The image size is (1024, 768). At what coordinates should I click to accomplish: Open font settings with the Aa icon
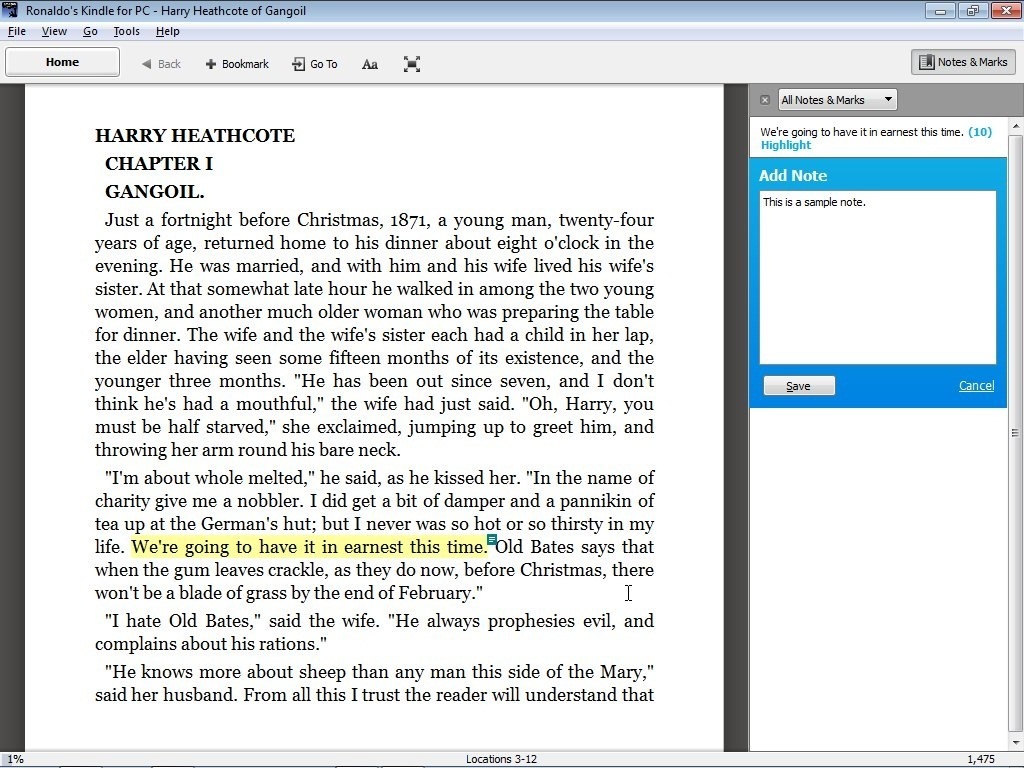point(369,63)
